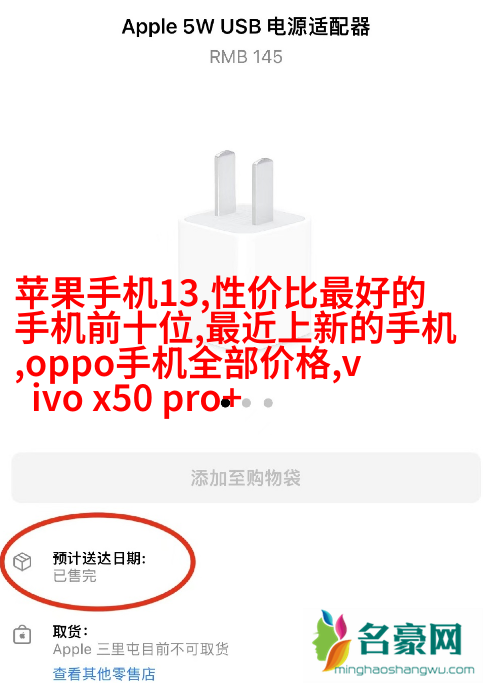Select the second gray carousel dot
The width and height of the screenshot is (483, 683).
pyautogui.click(x=247, y=403)
